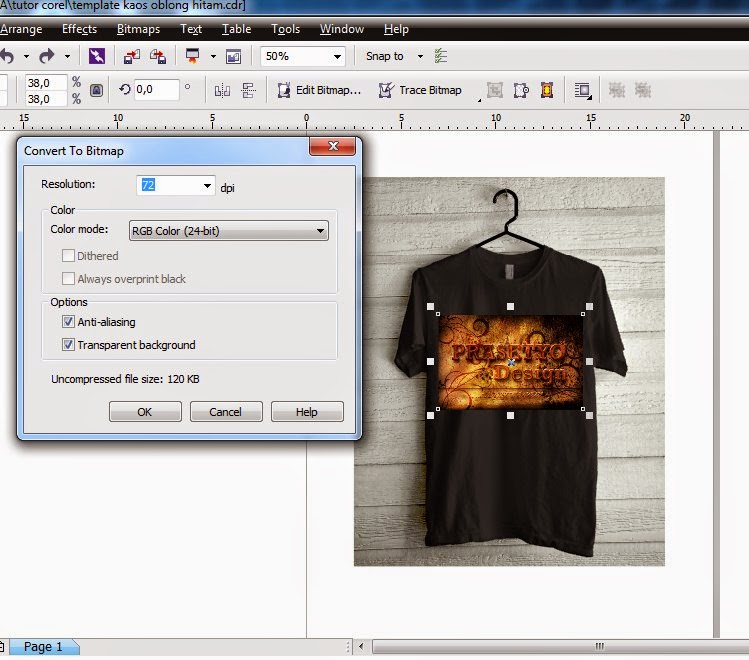Open the Effects menu

(79, 29)
